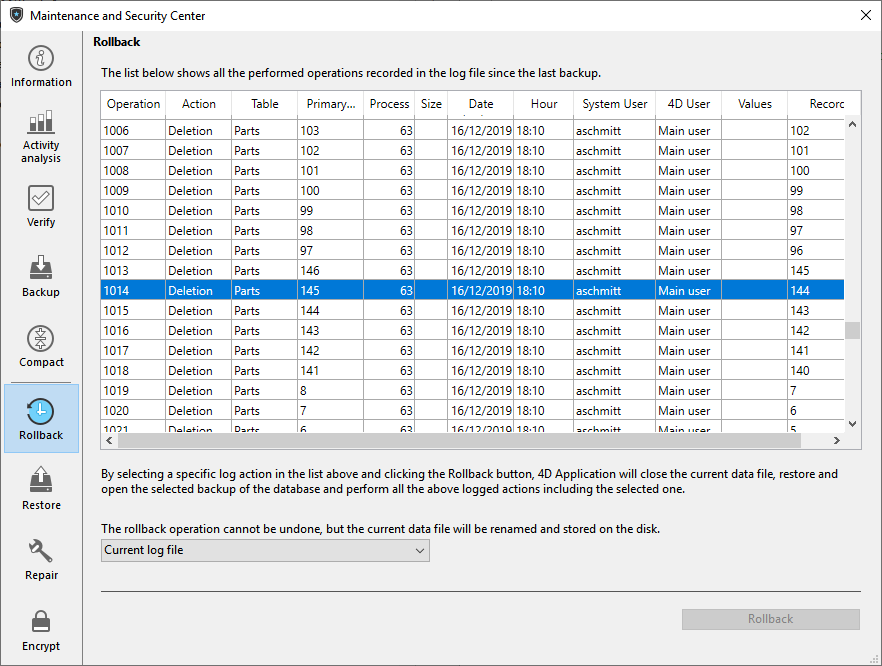Open the Compact page icon
Image resolution: width=882 pixels, height=666 pixels.
[x=41, y=339]
